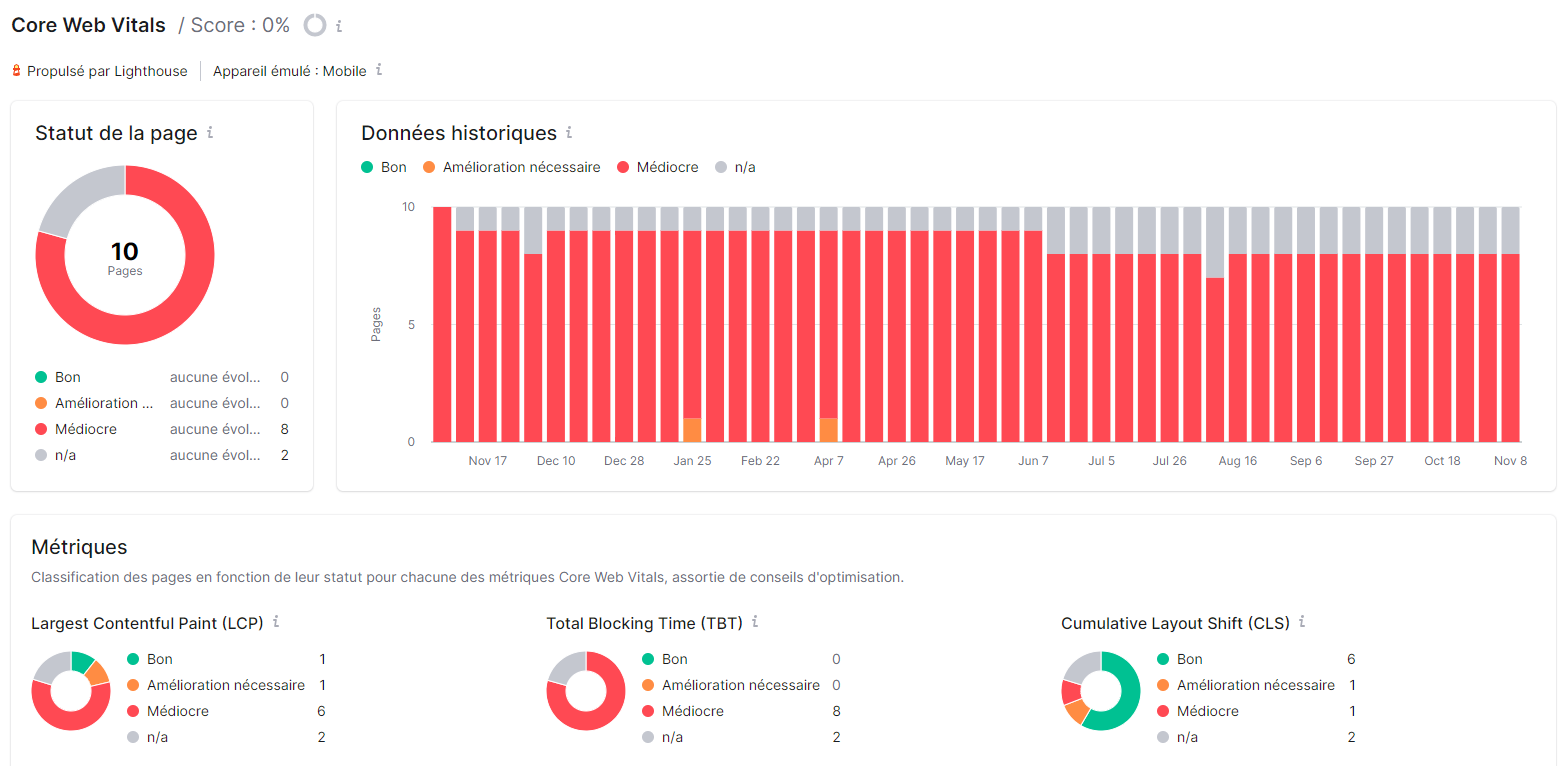Image resolution: width=1566 pixels, height=766 pixels.
Task: Click the LCP donut chart
Action: [71, 691]
